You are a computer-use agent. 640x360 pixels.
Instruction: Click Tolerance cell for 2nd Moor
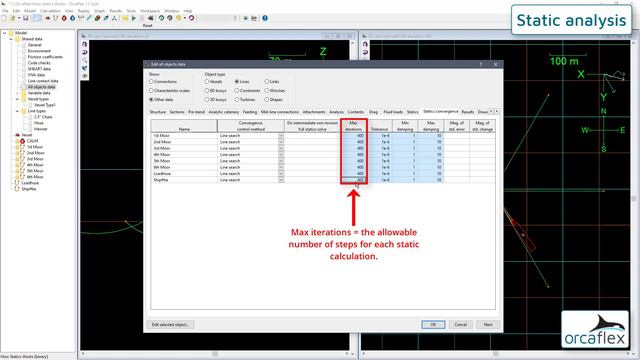[x=380, y=142]
